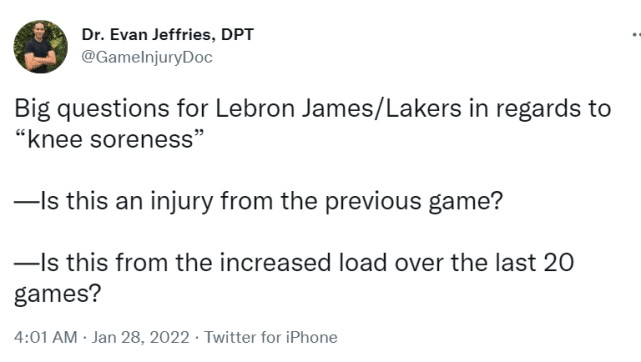The width and height of the screenshot is (641, 362).
Task: Click the words "previous game?"
Action: point(413,201)
